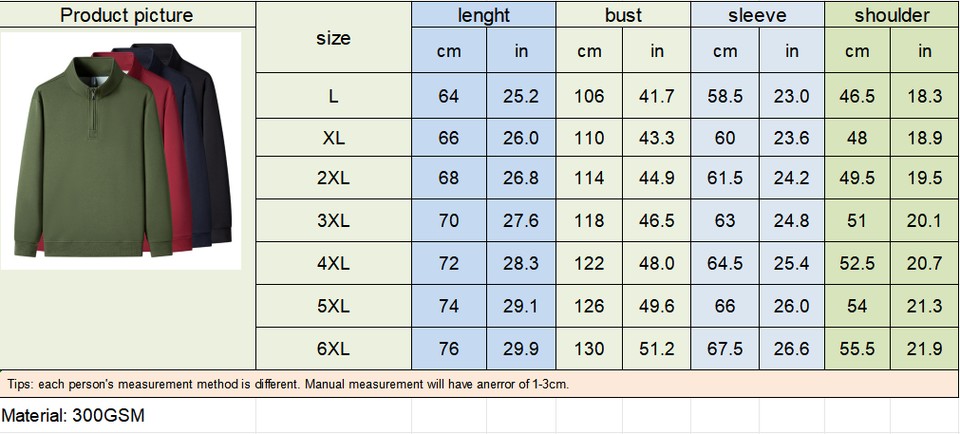The width and height of the screenshot is (960, 434).
Task: Click the bust cm value 118
Action: (x=589, y=220)
